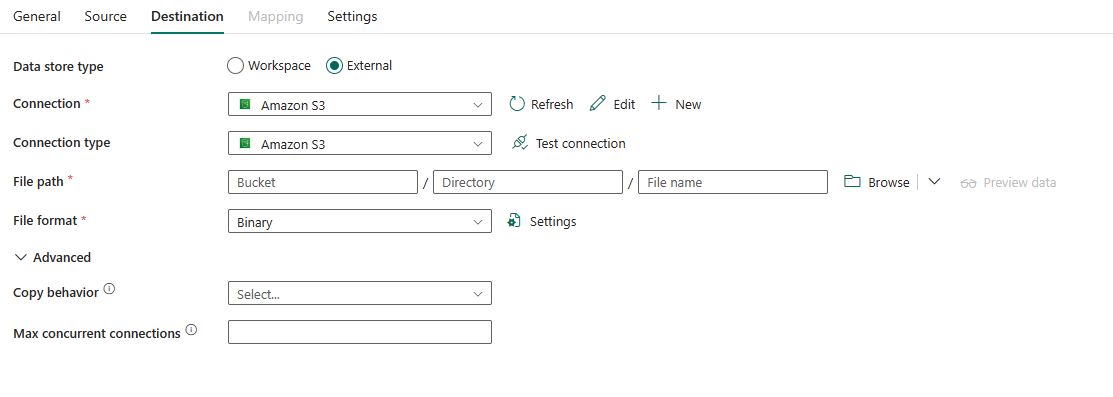Click the Test connection plug icon
1113x397 pixels.
(520, 143)
